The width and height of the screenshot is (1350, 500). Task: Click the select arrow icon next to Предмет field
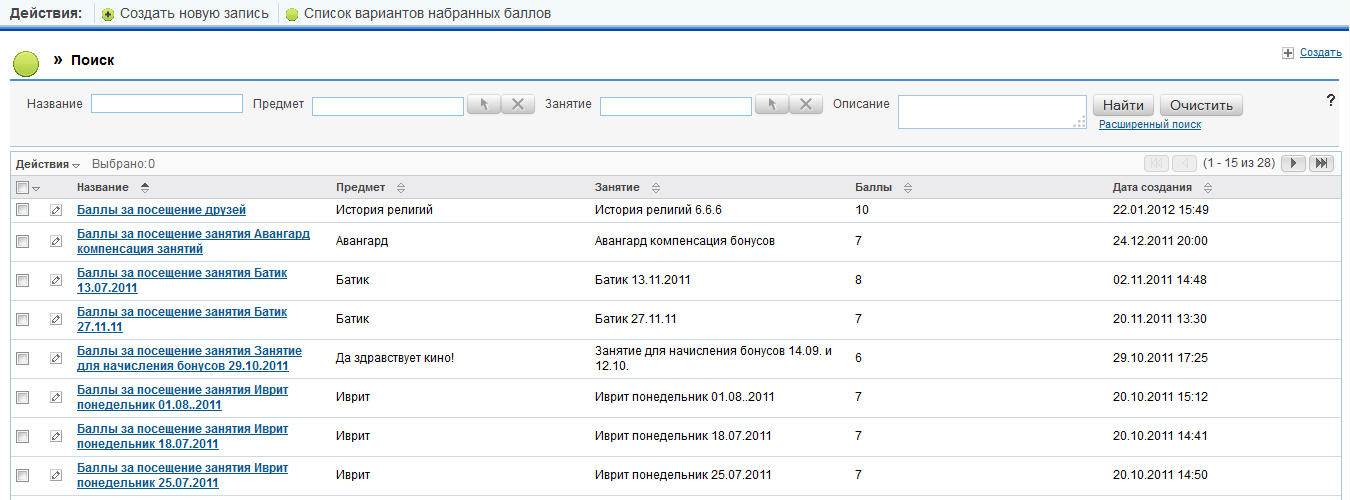pos(483,105)
